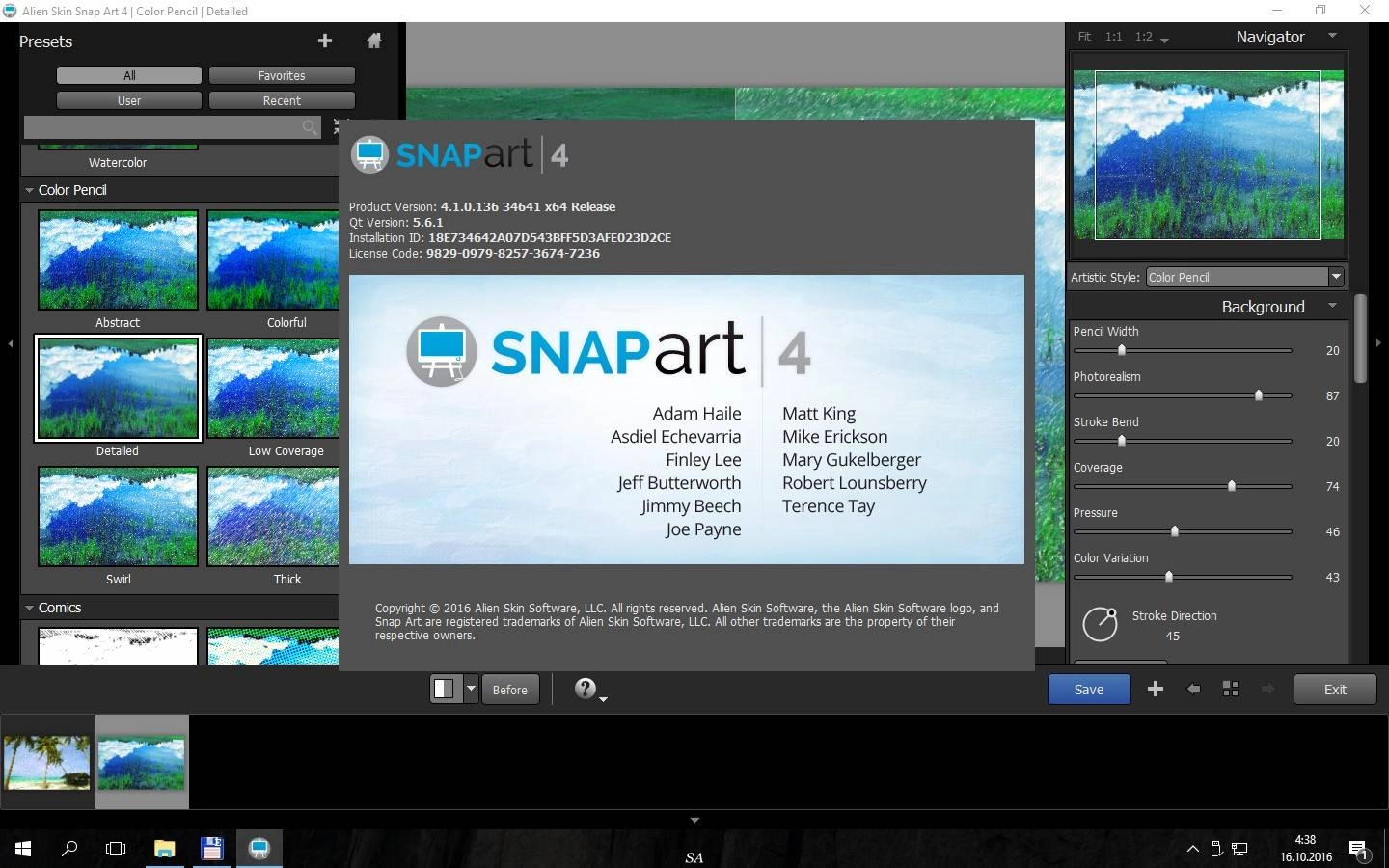Open the preview split mode dropdown arrow
1389x868 pixels.
(x=471, y=689)
